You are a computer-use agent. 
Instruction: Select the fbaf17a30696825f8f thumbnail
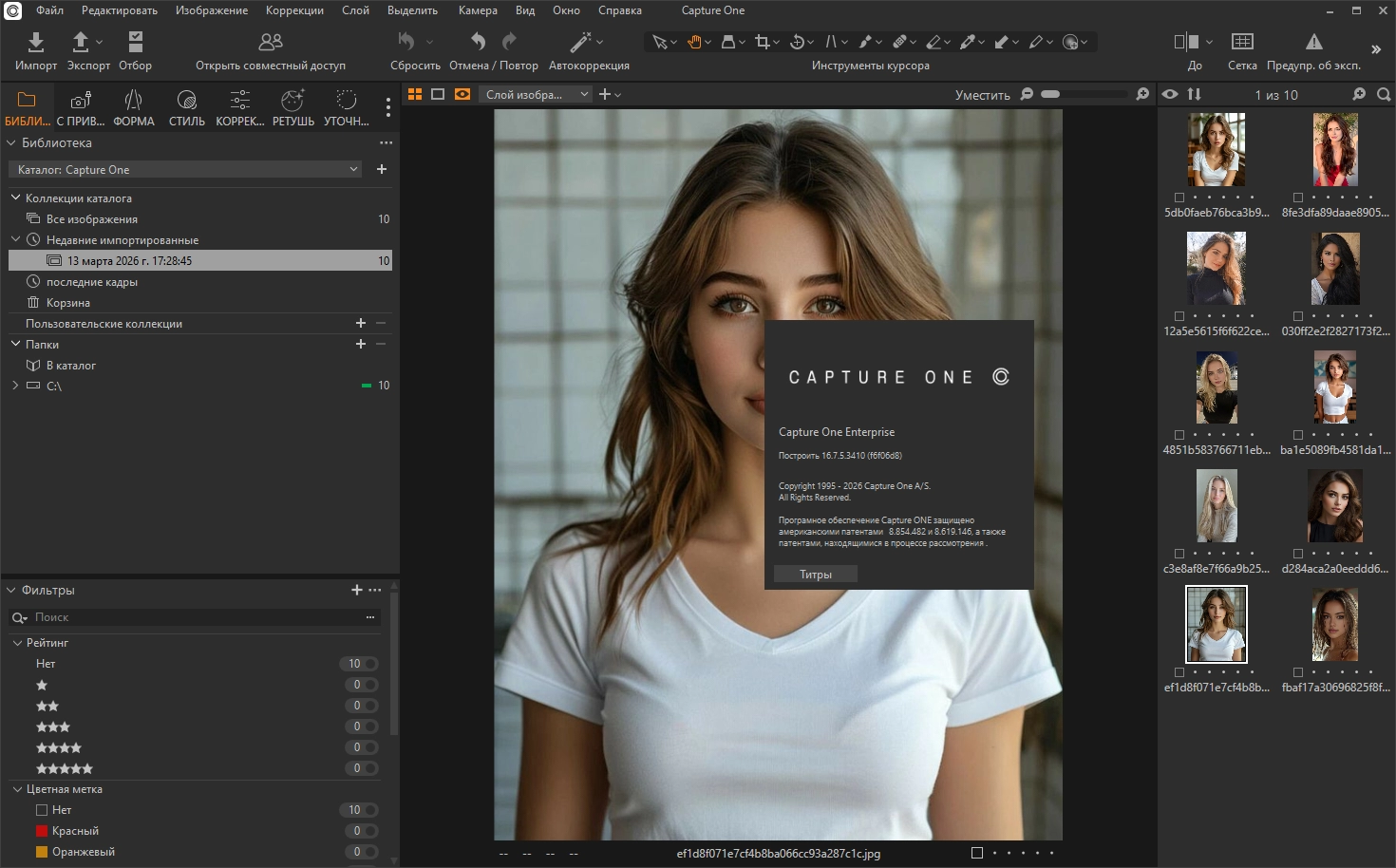1334,625
